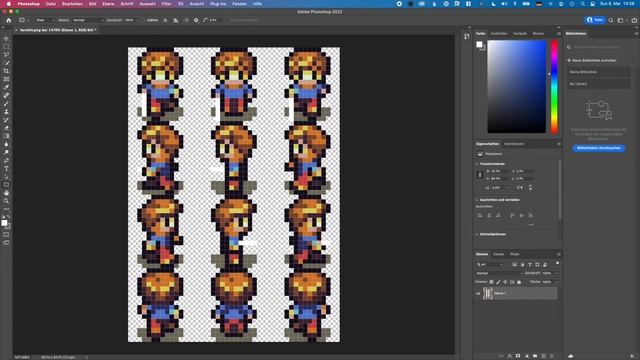Select the Clone Stamp tool
640x360 pixels.
point(6,111)
